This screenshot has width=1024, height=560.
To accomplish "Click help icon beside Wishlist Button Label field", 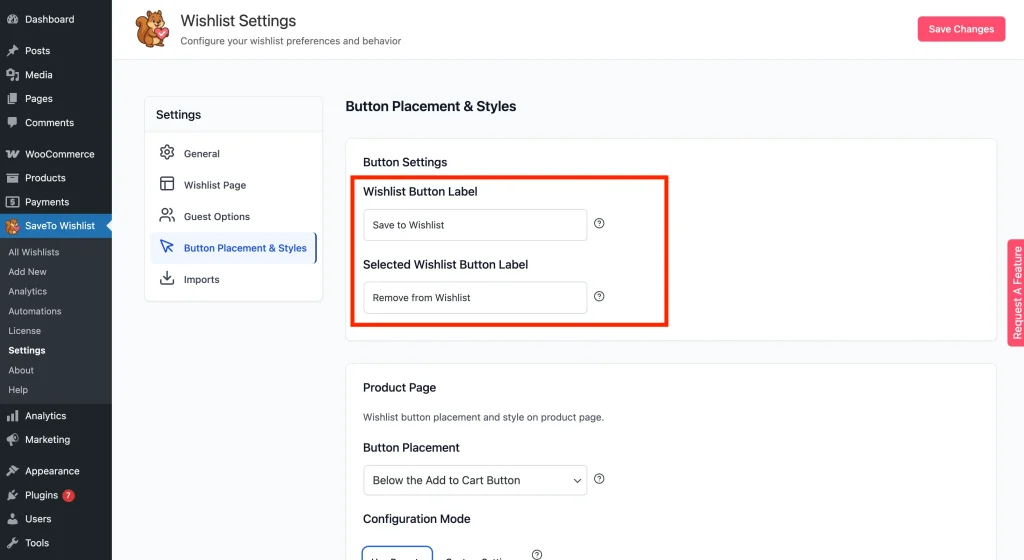I will click(x=599, y=223).
